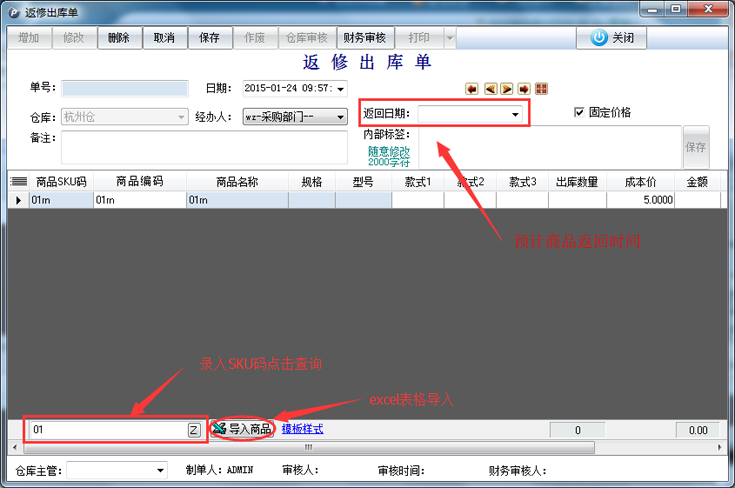The image size is (735, 488).
Task: Go to the last record arrow icon
Action: [x=524, y=89]
